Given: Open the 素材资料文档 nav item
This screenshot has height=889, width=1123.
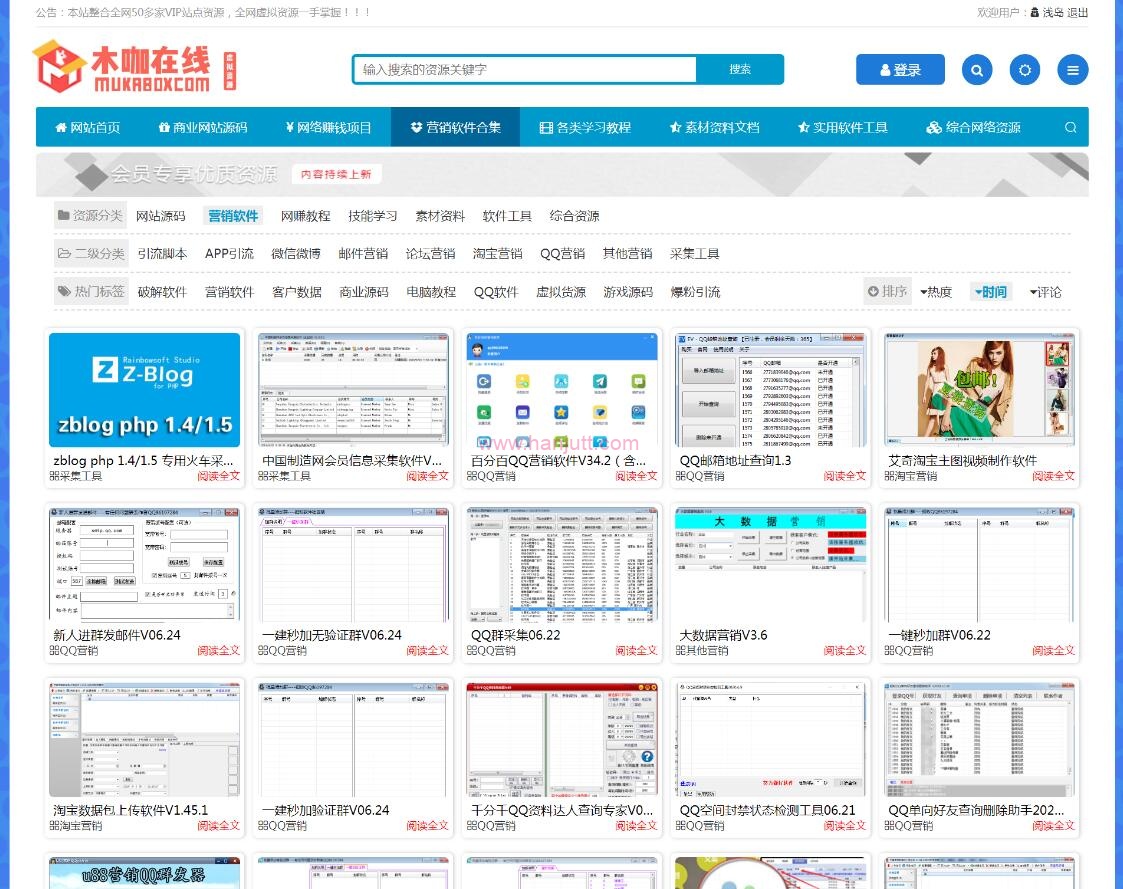Looking at the screenshot, I should coord(714,128).
